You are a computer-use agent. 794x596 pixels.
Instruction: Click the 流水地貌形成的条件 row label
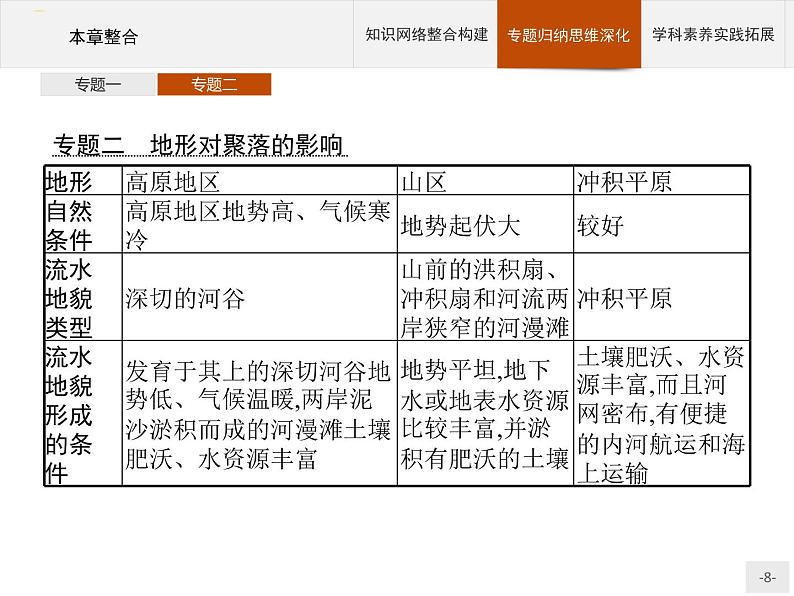coord(83,413)
